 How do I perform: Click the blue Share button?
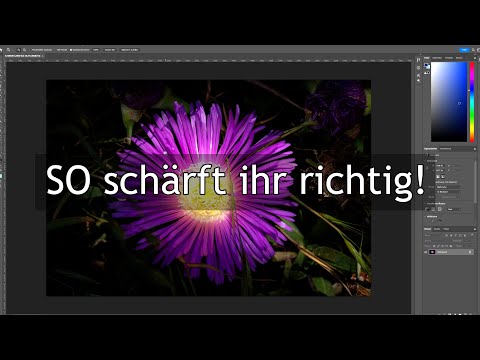click(464, 50)
